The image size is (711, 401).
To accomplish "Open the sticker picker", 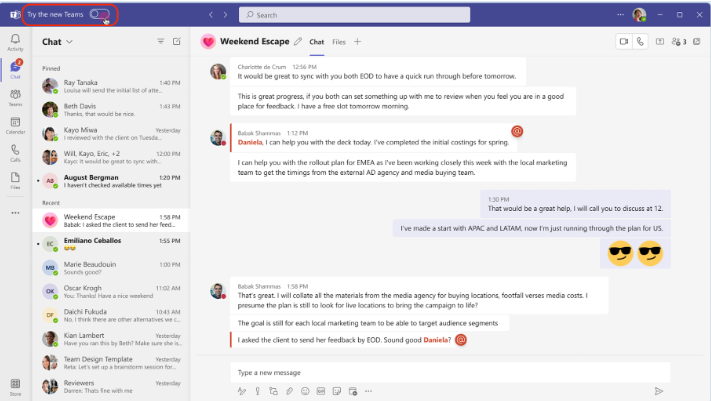I will (337, 391).
